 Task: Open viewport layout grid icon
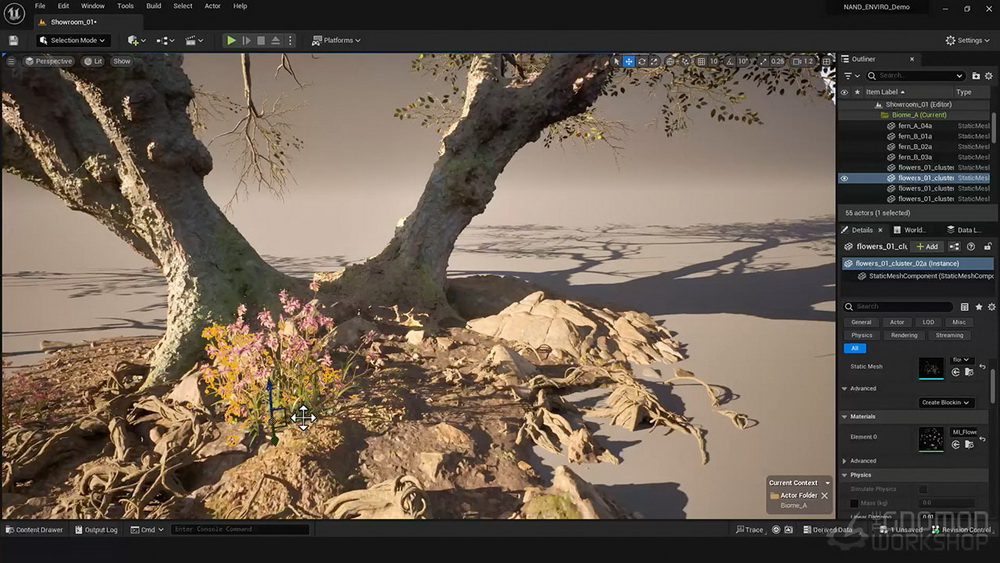click(x=827, y=61)
